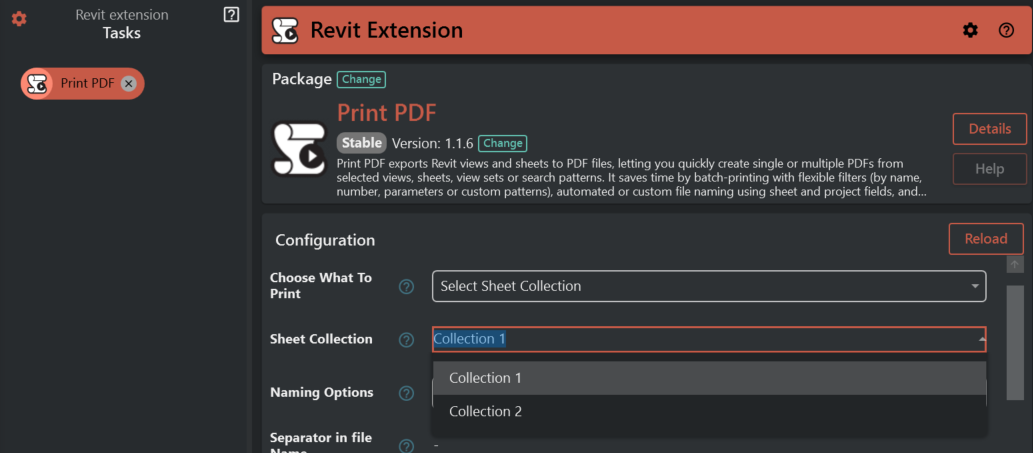Open the package Details
The width and height of the screenshot is (1033, 453).
tap(989, 129)
